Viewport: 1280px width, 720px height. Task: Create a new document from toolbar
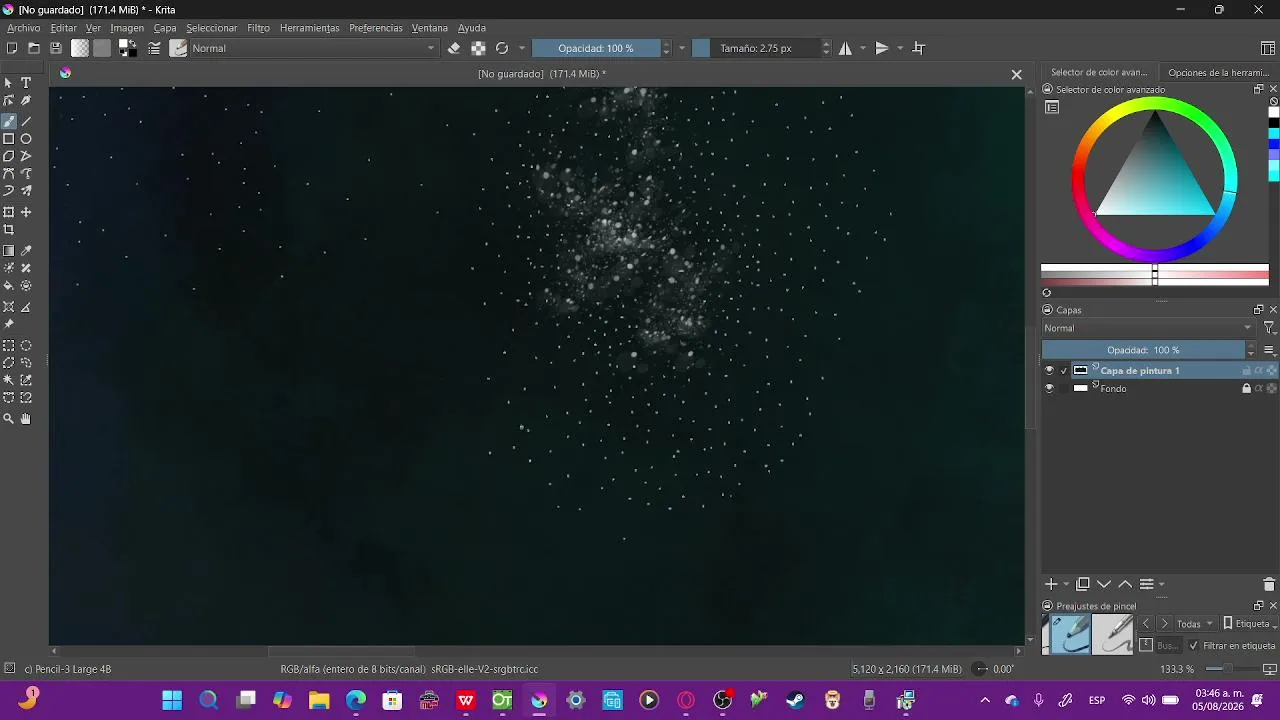click(12, 48)
